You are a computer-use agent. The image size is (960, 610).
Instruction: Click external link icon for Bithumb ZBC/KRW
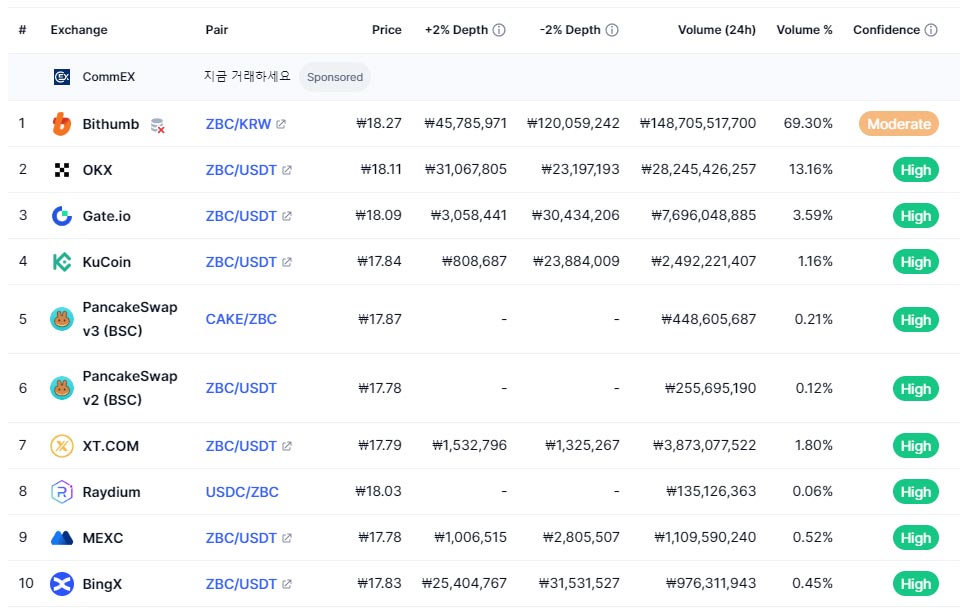tap(281, 124)
